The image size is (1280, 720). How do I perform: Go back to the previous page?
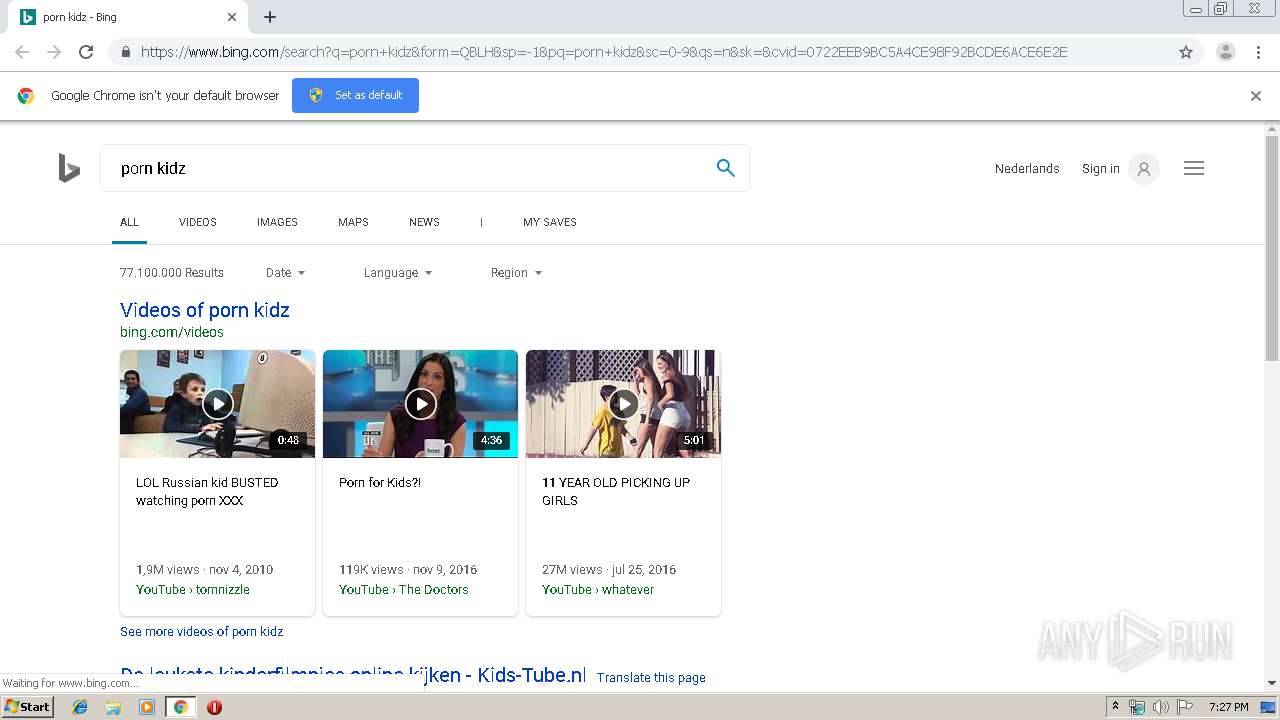[22, 52]
